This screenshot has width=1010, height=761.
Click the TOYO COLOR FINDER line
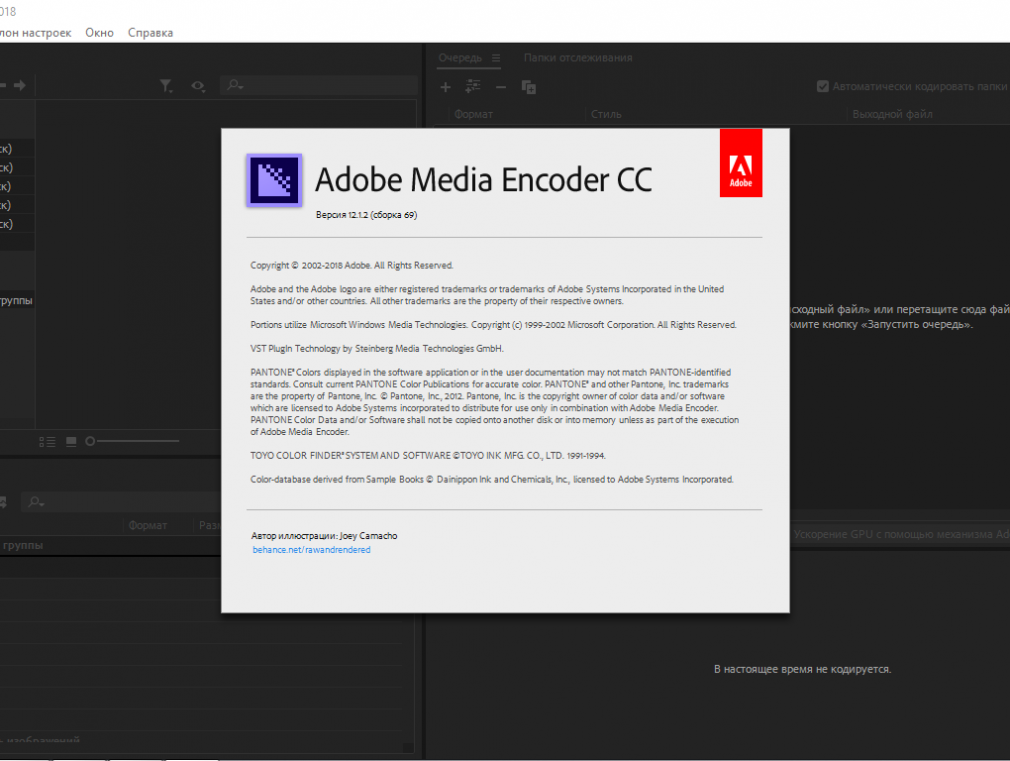coord(428,456)
